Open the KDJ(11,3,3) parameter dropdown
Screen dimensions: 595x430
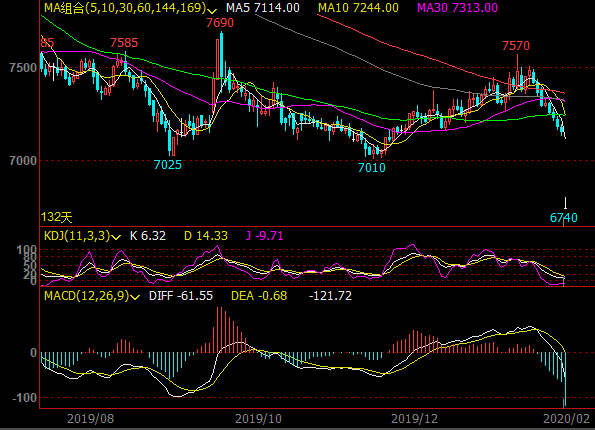(116, 237)
